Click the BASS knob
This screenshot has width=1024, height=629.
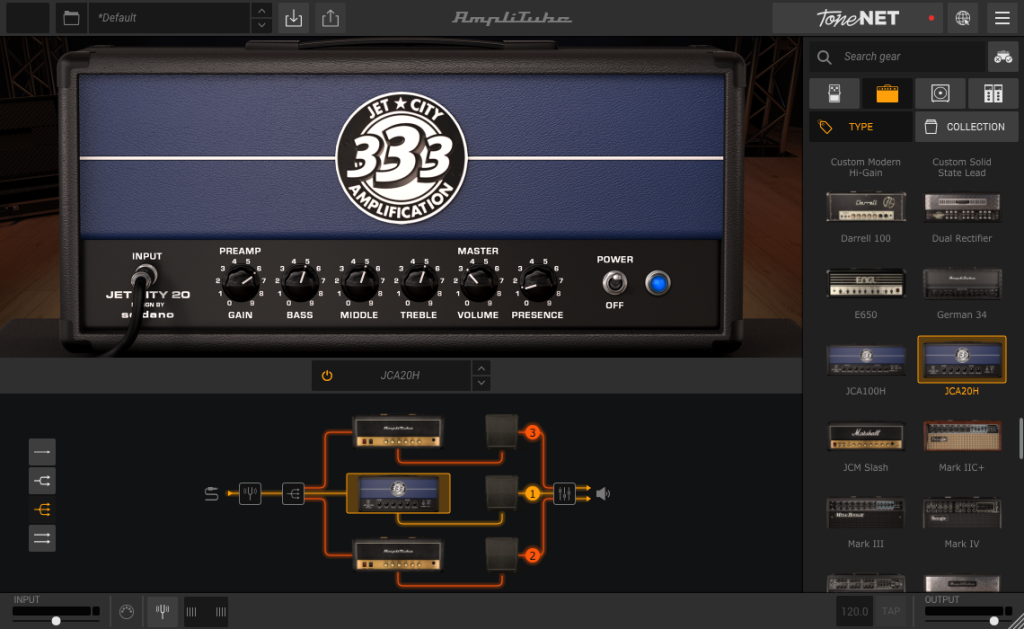pyautogui.click(x=300, y=283)
